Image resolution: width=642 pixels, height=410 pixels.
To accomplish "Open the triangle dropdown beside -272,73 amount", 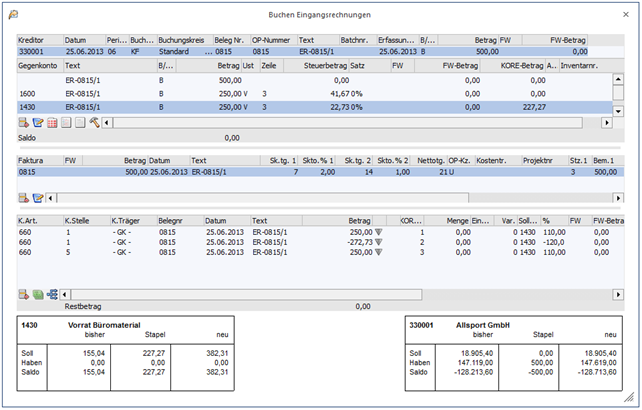I will click(x=379, y=241).
